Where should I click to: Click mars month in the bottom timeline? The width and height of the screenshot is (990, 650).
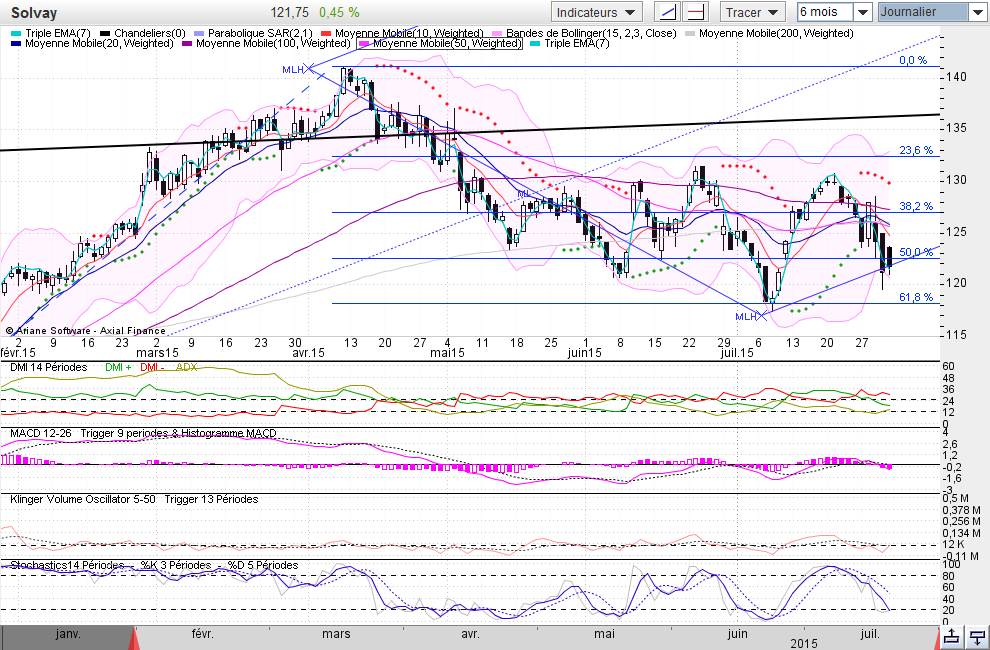tap(336, 634)
